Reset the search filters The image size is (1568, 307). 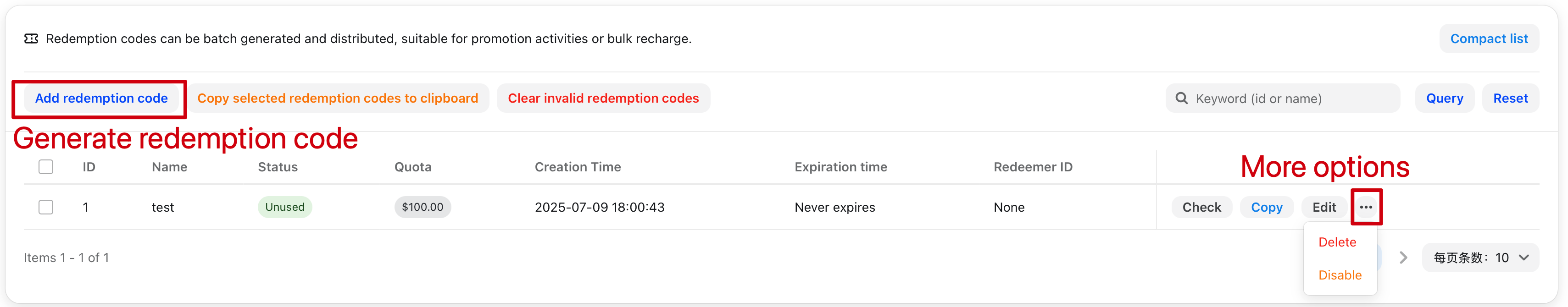coord(1511,98)
